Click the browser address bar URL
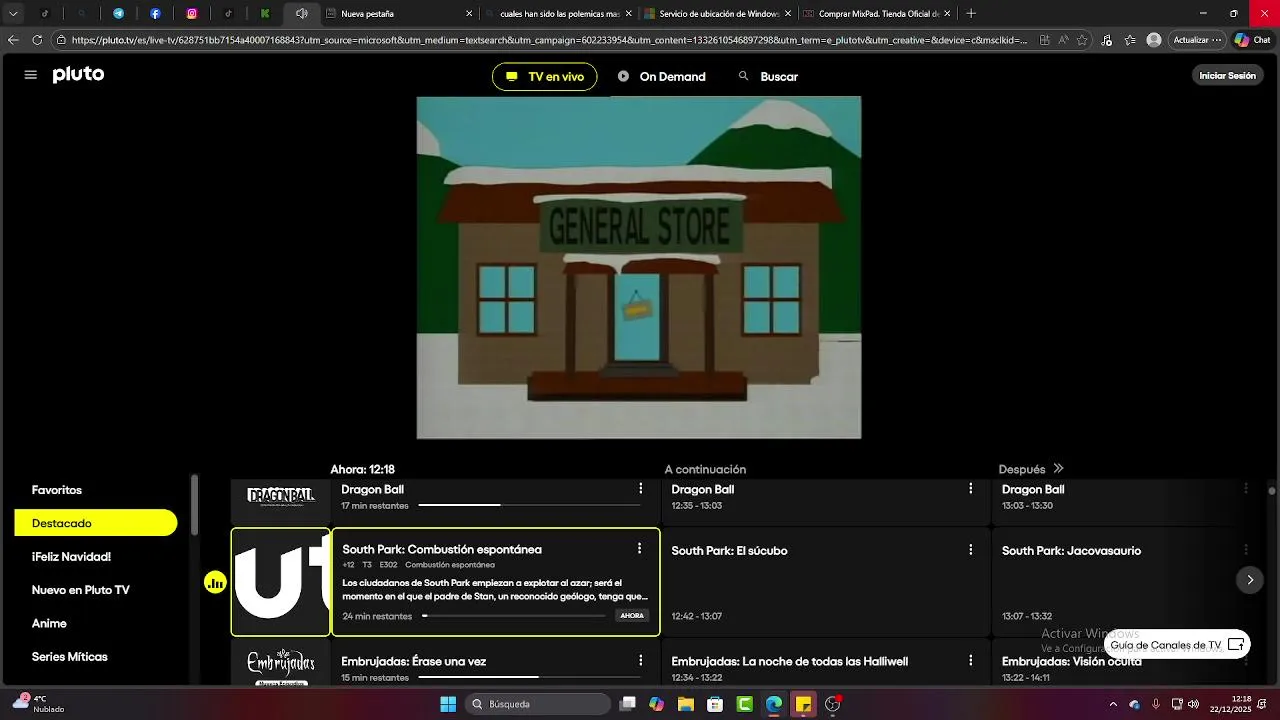The image size is (1280, 720). tap(549, 40)
